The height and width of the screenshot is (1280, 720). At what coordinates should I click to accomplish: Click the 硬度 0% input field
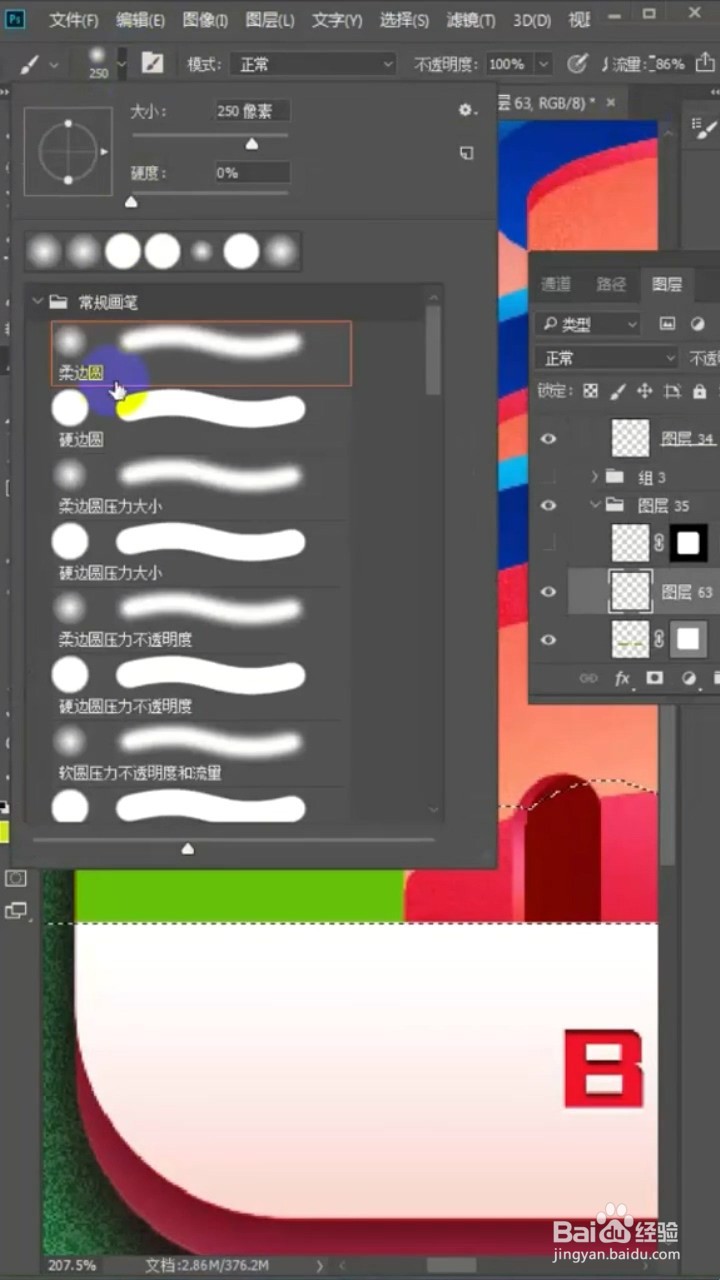tap(253, 172)
